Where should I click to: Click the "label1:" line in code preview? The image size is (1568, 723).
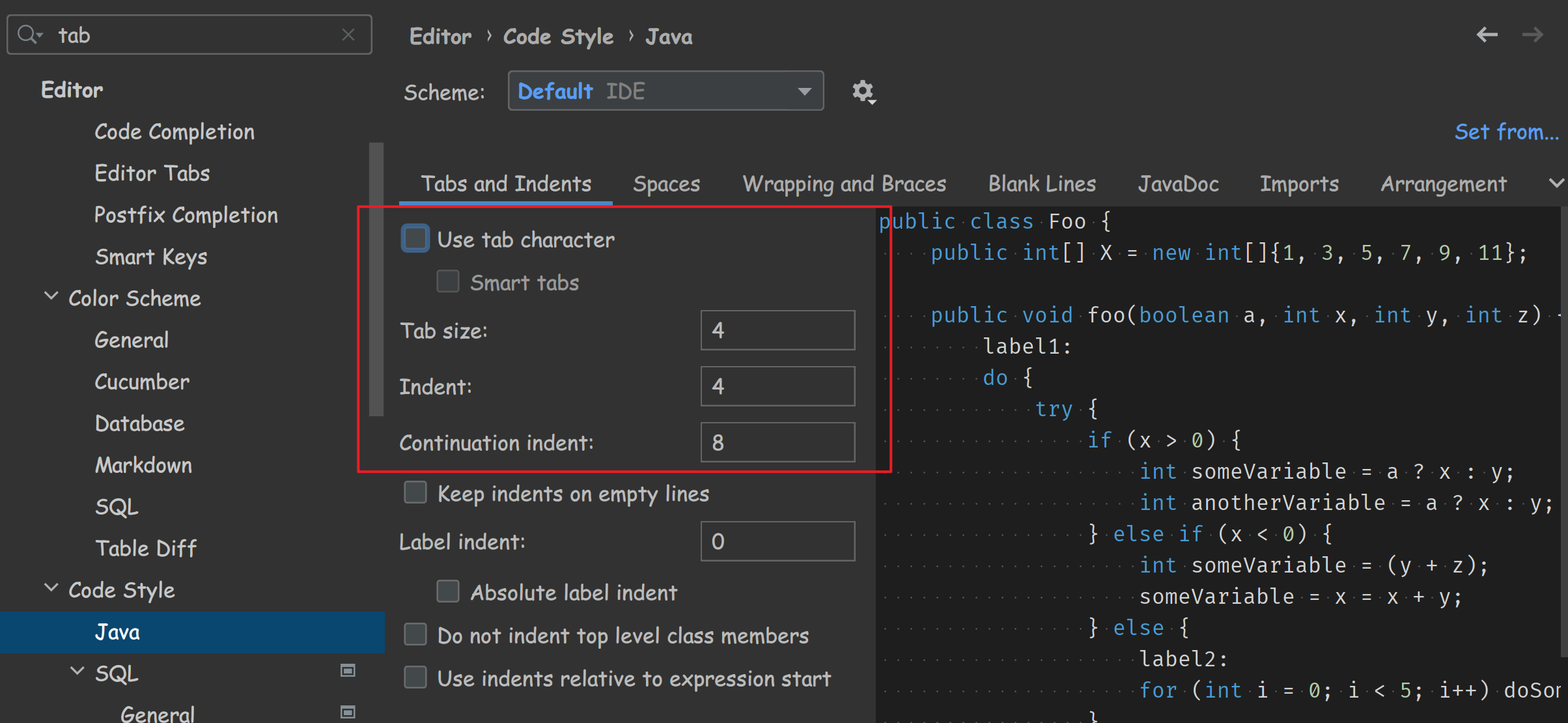click(1028, 347)
